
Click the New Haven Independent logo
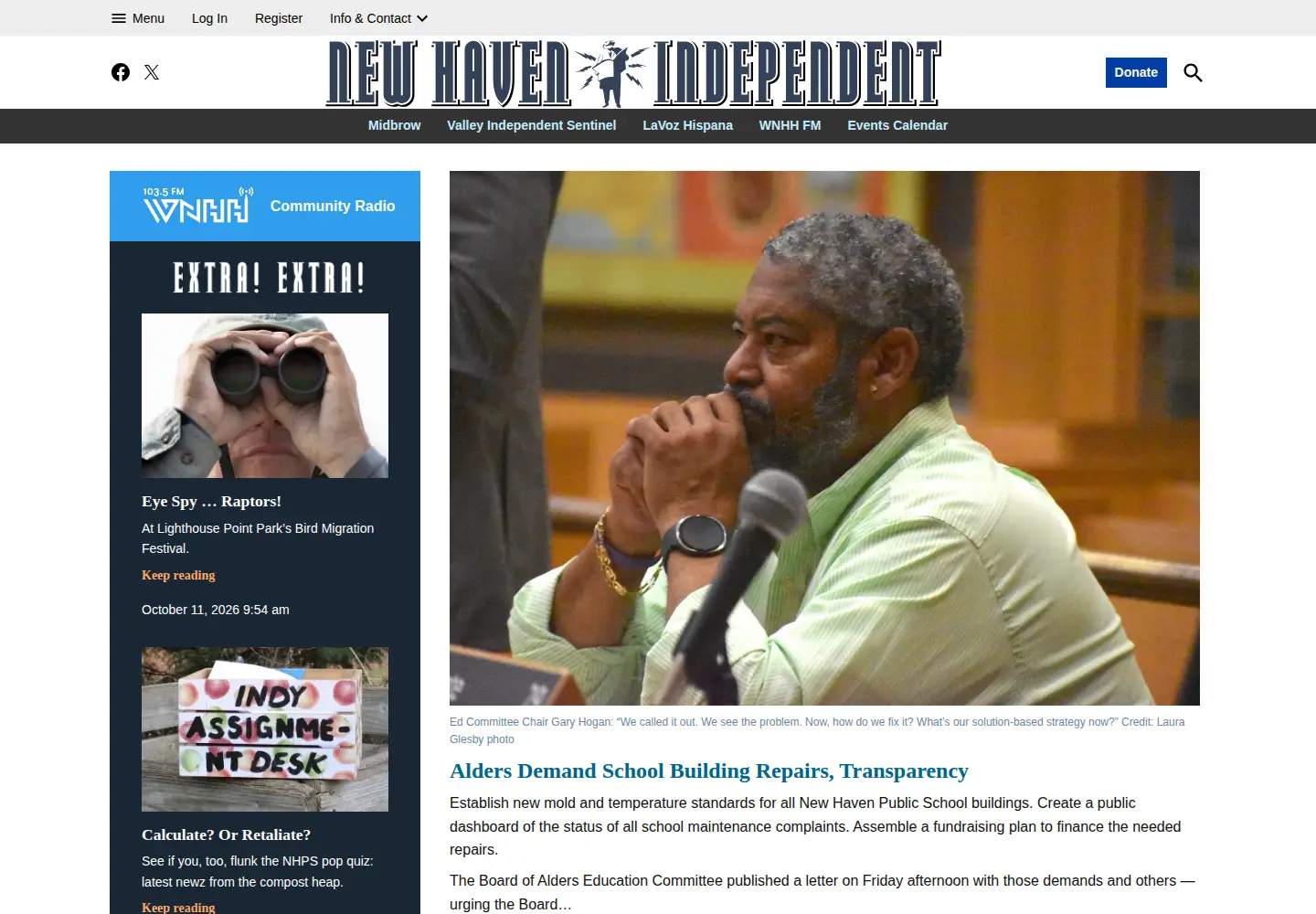(633, 73)
